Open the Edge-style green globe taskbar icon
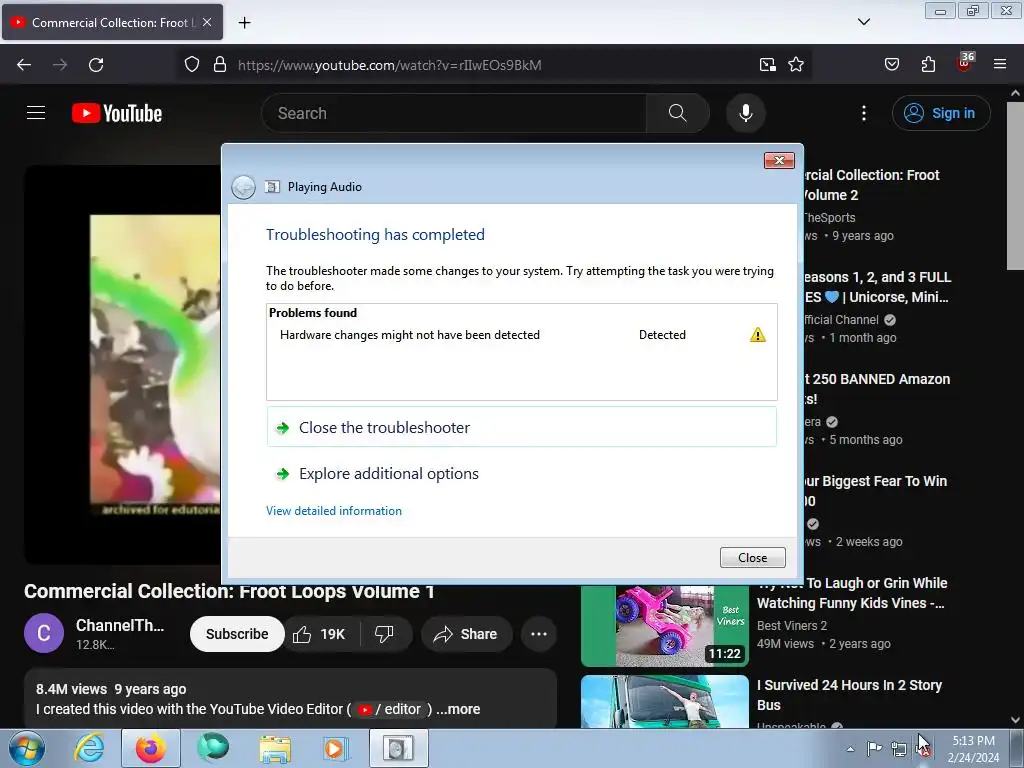 click(x=213, y=748)
